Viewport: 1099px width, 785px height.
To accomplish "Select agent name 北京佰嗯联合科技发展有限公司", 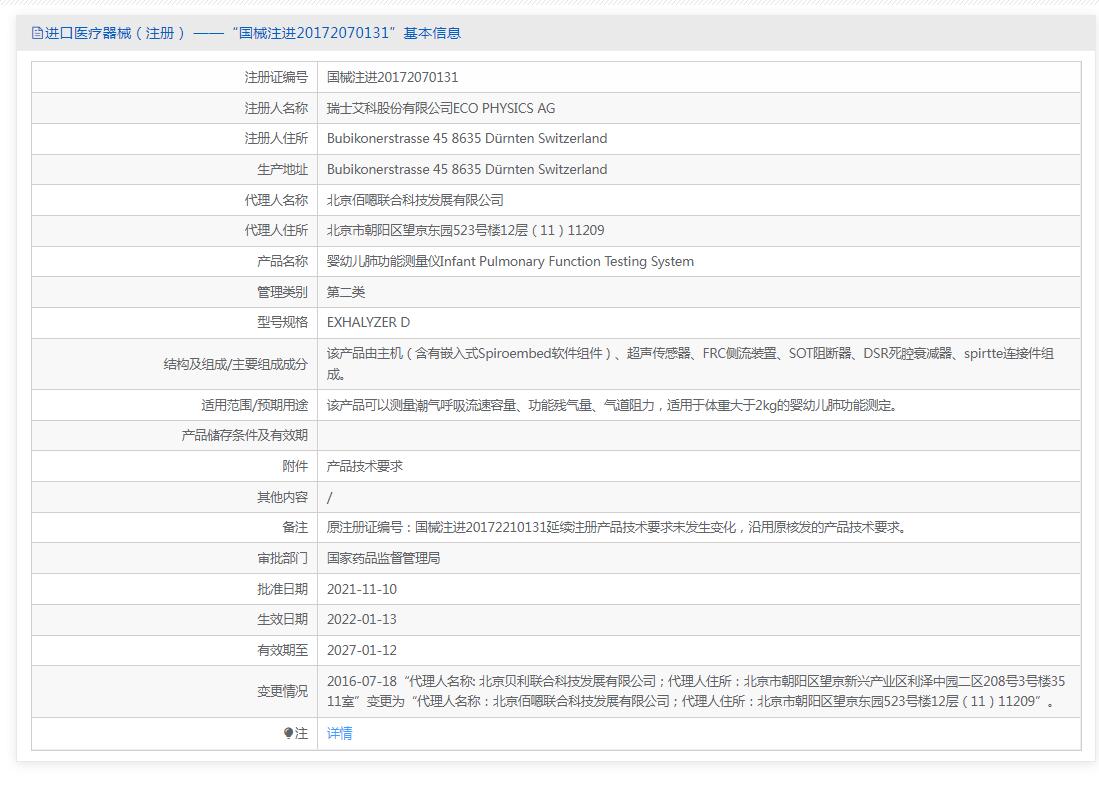I will (415, 200).
